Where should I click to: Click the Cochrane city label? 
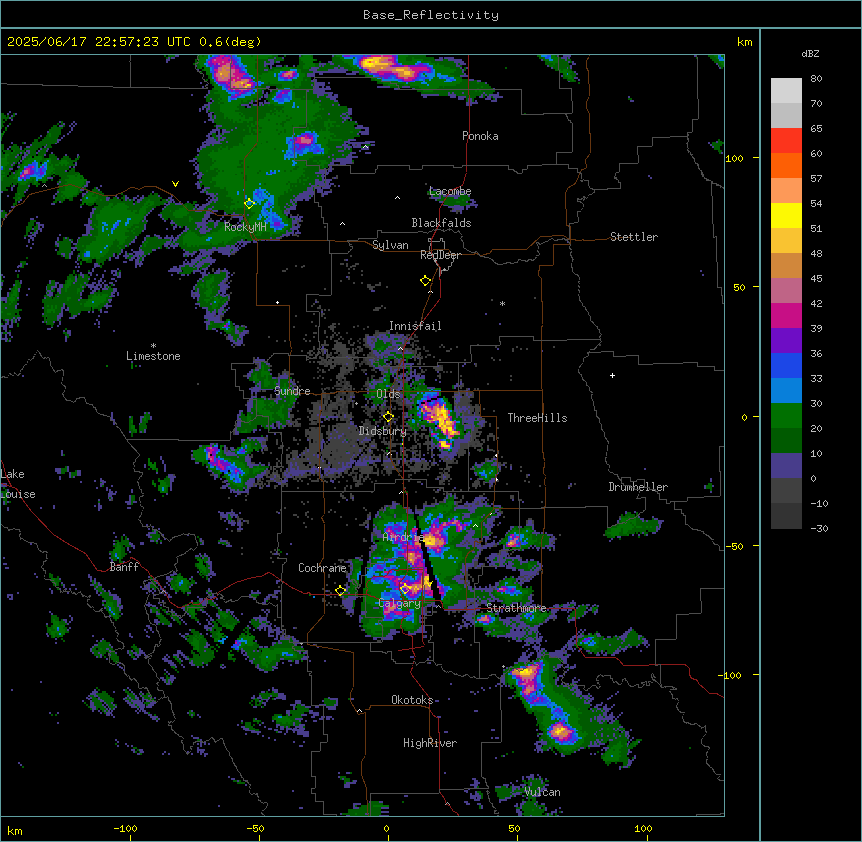[322, 568]
